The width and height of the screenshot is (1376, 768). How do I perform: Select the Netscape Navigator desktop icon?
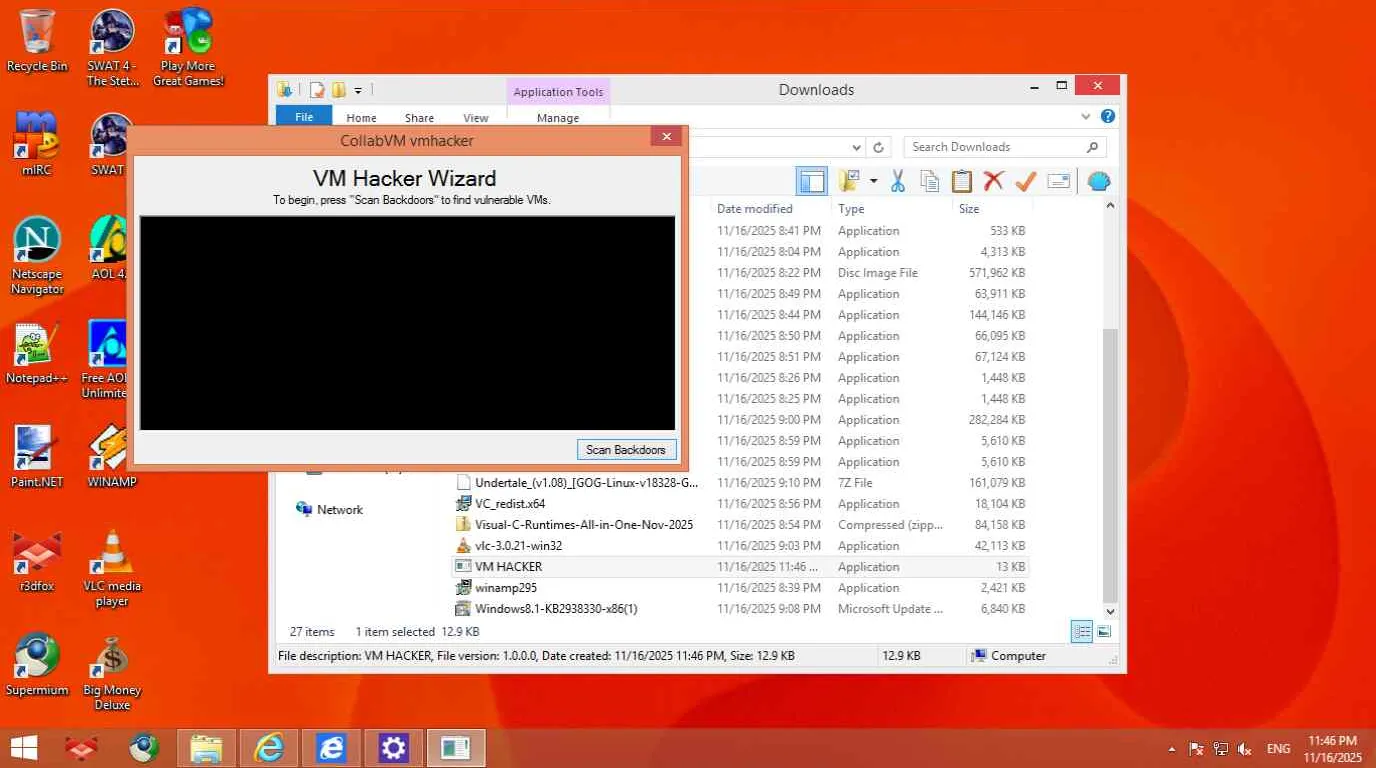pos(37,256)
